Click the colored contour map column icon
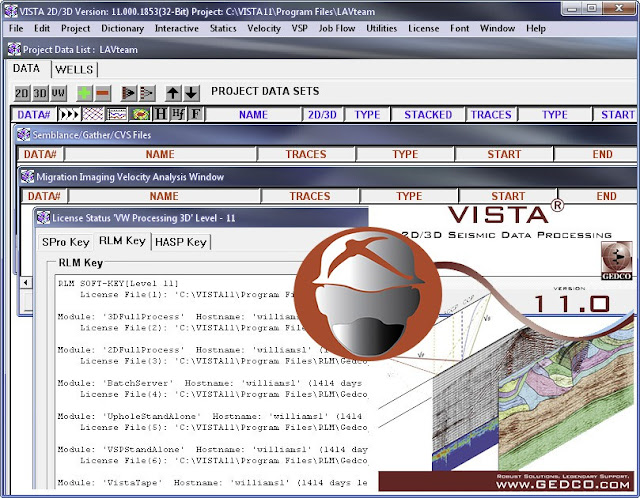 click(x=140, y=114)
